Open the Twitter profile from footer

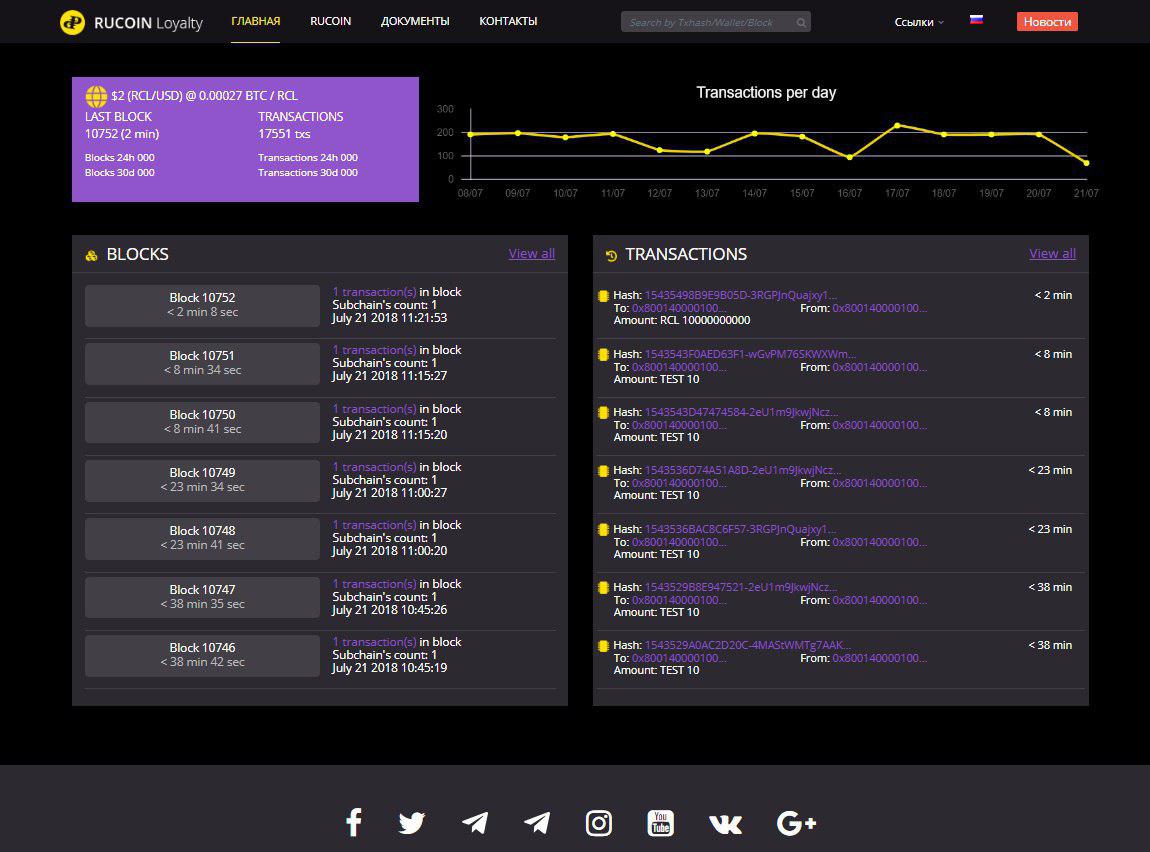[x=411, y=823]
